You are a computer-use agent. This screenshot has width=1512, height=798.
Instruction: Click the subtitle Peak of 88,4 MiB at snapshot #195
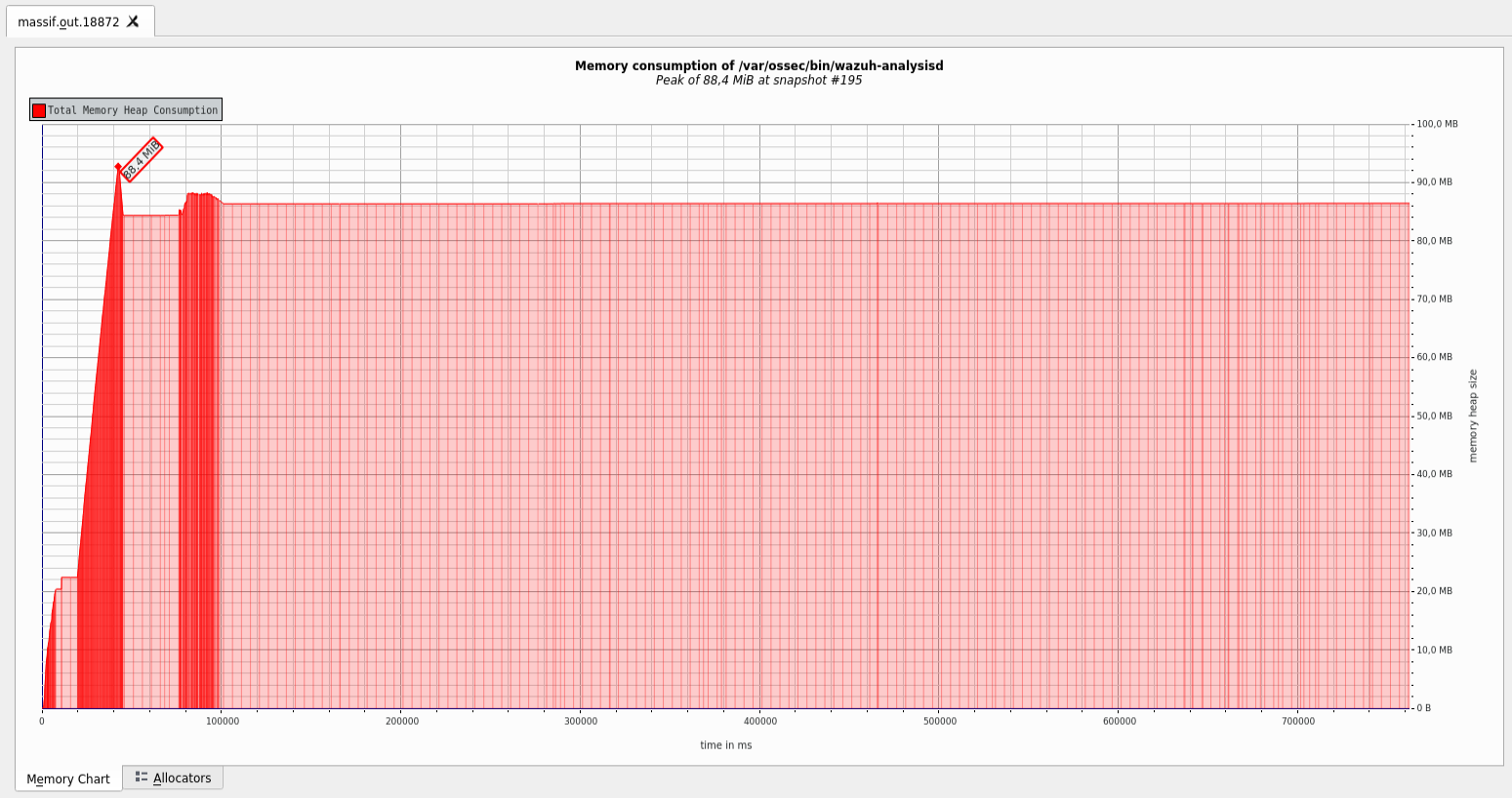pos(756,80)
